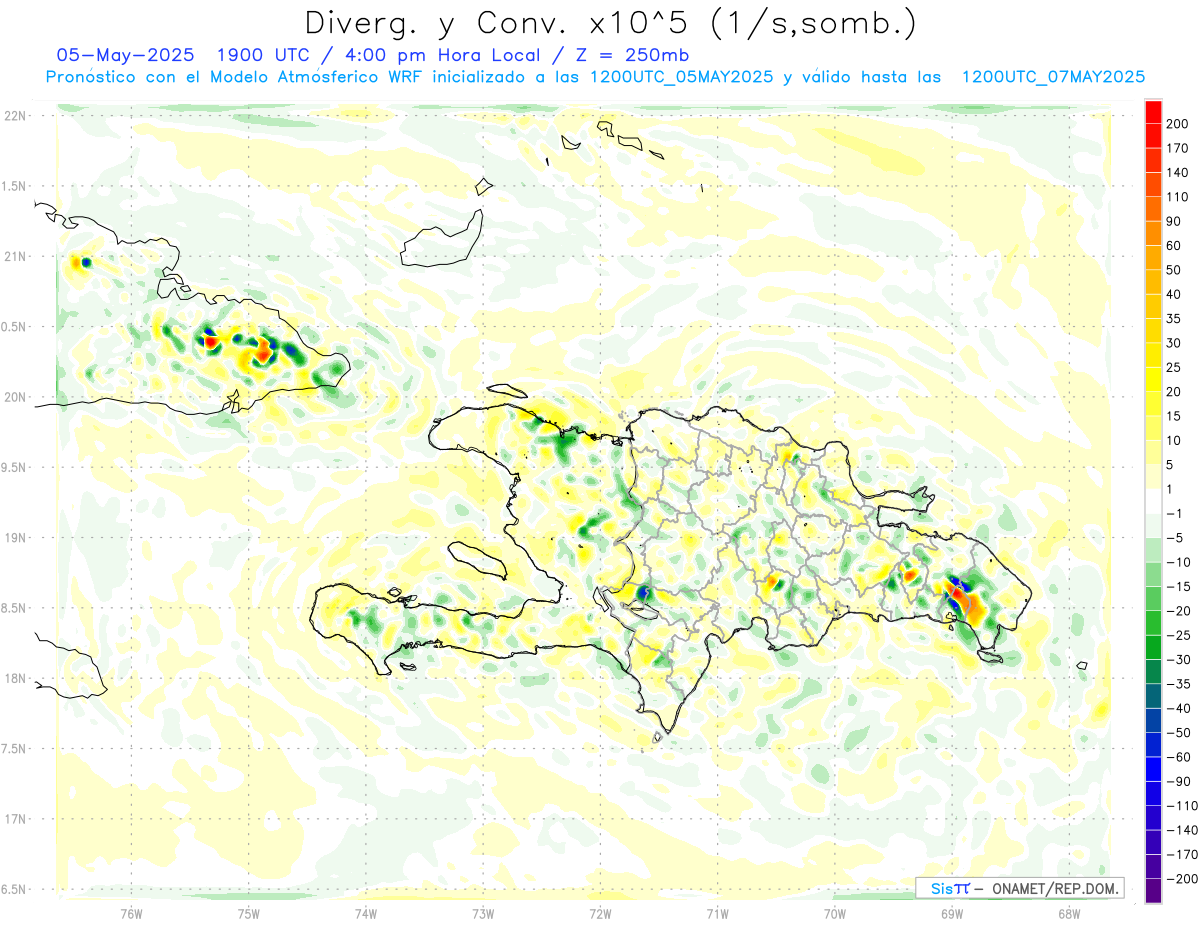Click the '22N' latitude label

[15, 116]
